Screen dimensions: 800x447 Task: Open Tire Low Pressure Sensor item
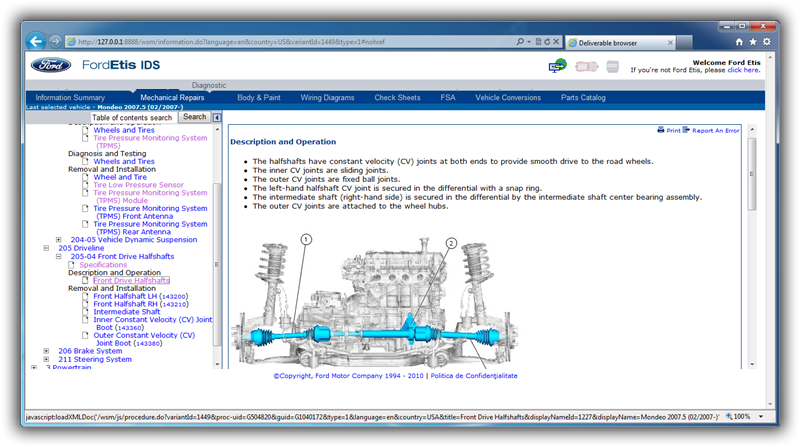pos(138,185)
